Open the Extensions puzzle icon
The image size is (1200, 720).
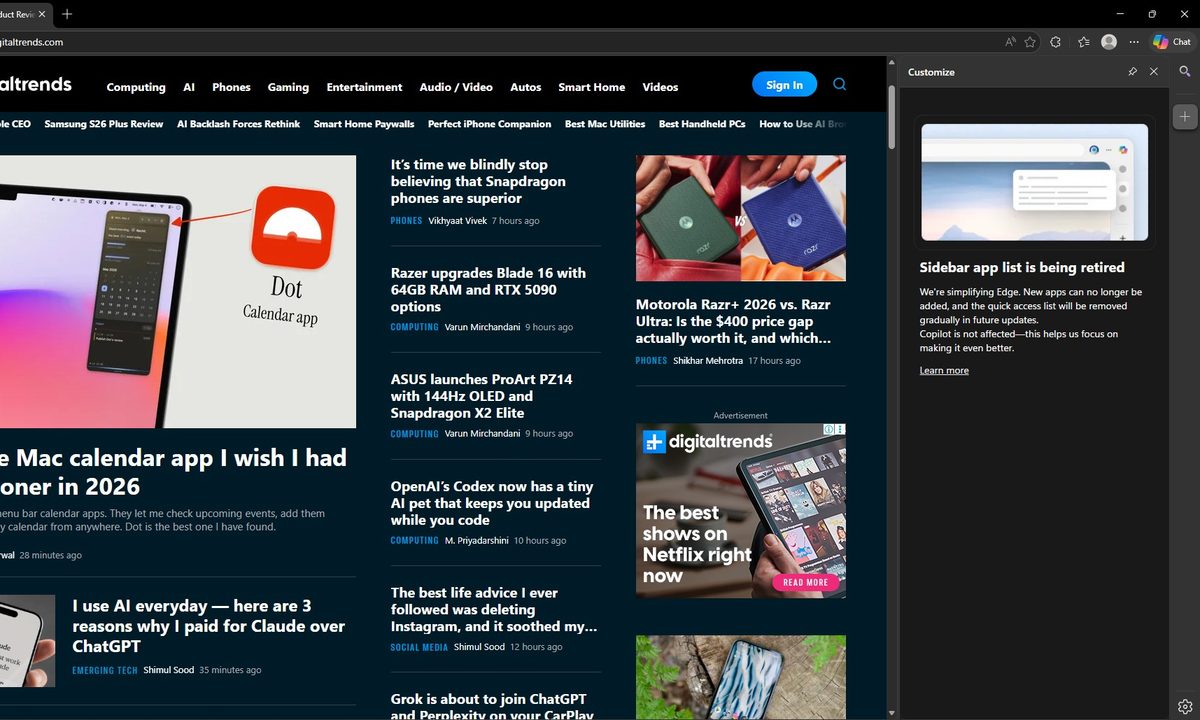coord(1056,42)
